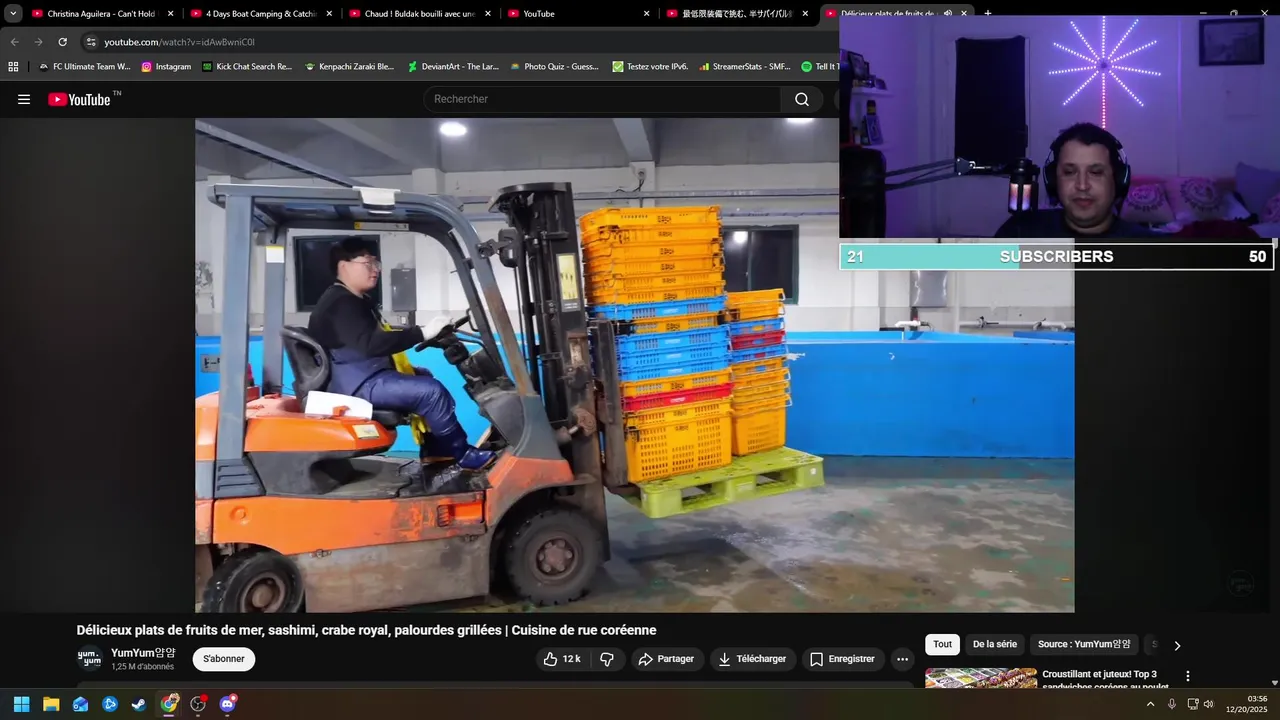Click the youtube.com address bar URL
1280x720 pixels.
179,42
